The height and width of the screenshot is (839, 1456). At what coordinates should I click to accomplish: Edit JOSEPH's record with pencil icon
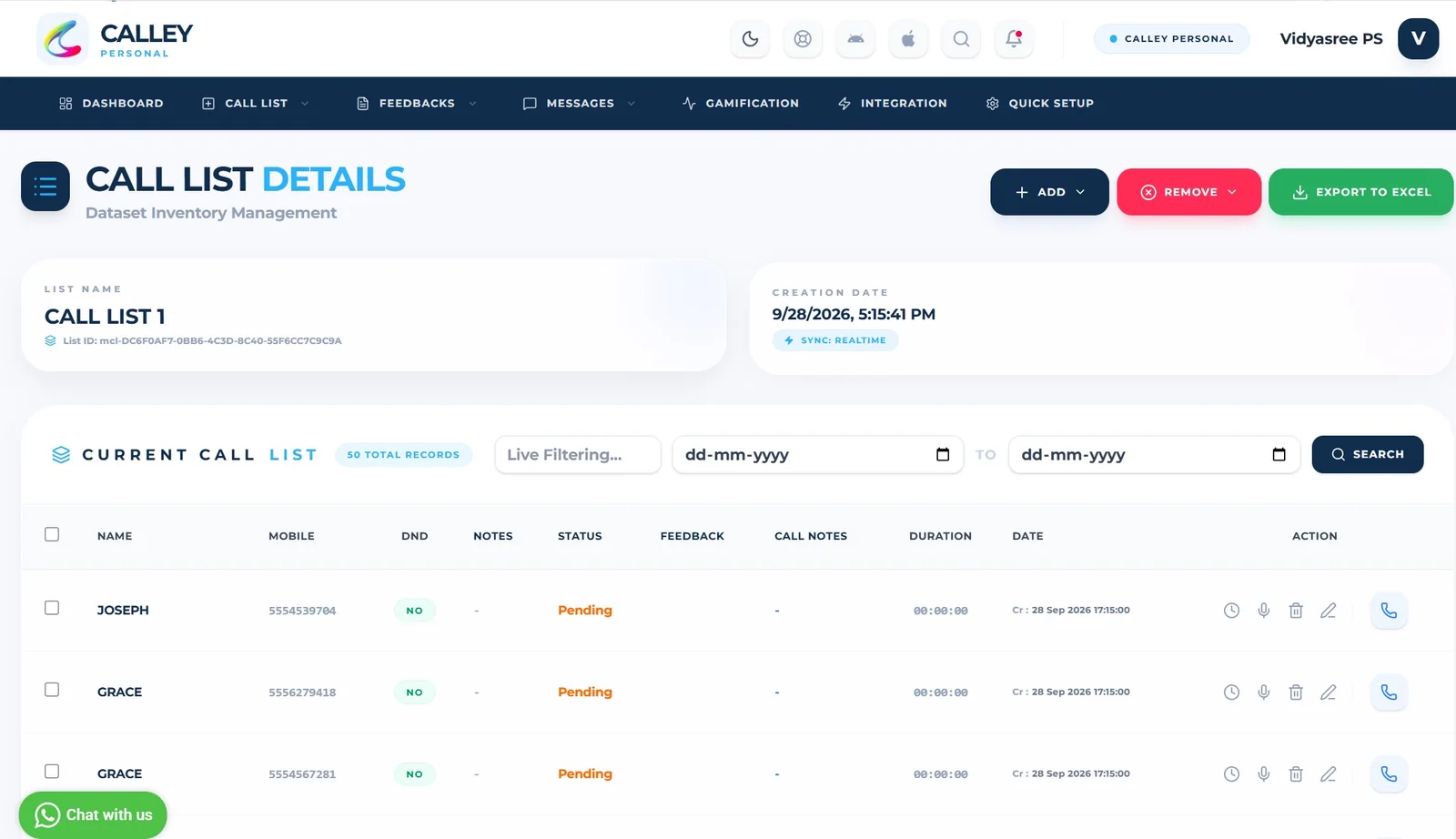click(1329, 611)
